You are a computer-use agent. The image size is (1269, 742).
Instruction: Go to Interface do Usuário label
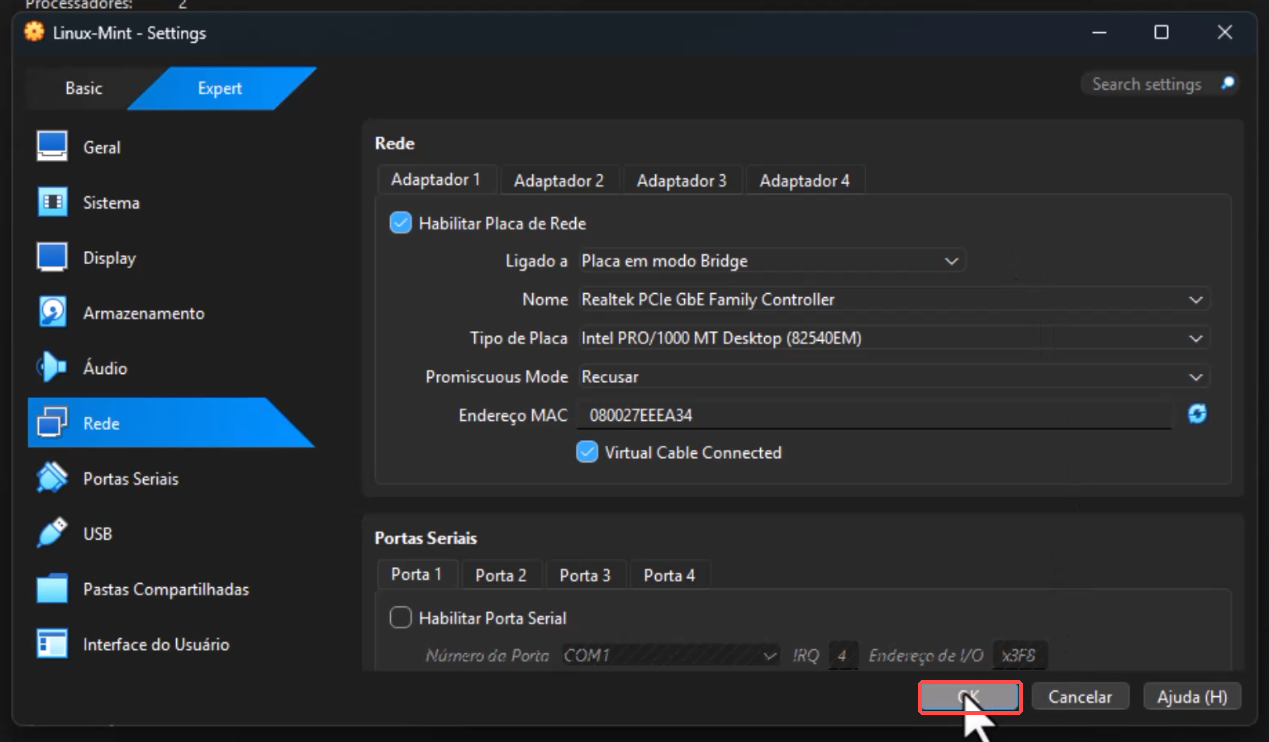tap(156, 644)
